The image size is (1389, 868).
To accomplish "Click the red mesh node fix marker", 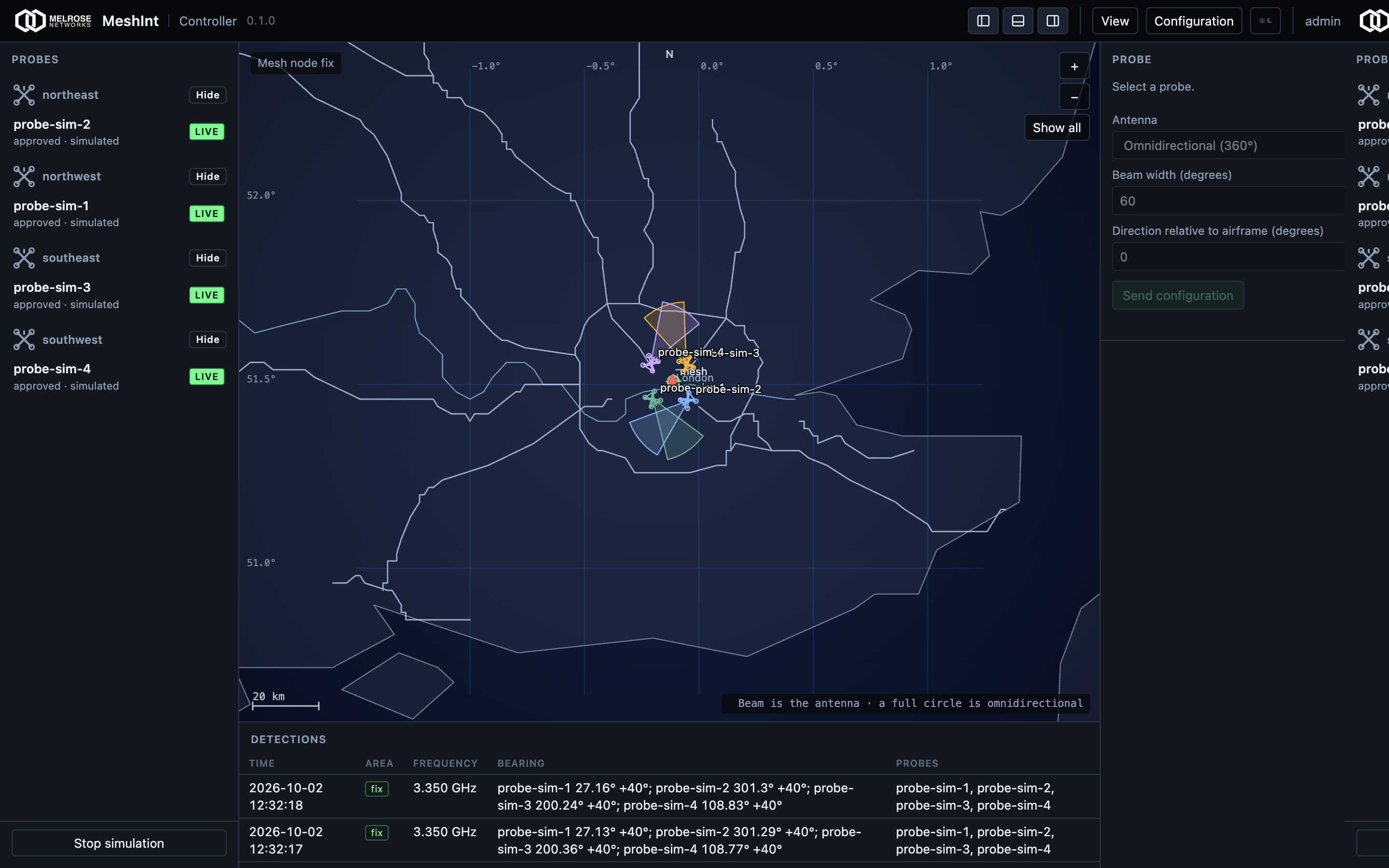I will pos(672,380).
